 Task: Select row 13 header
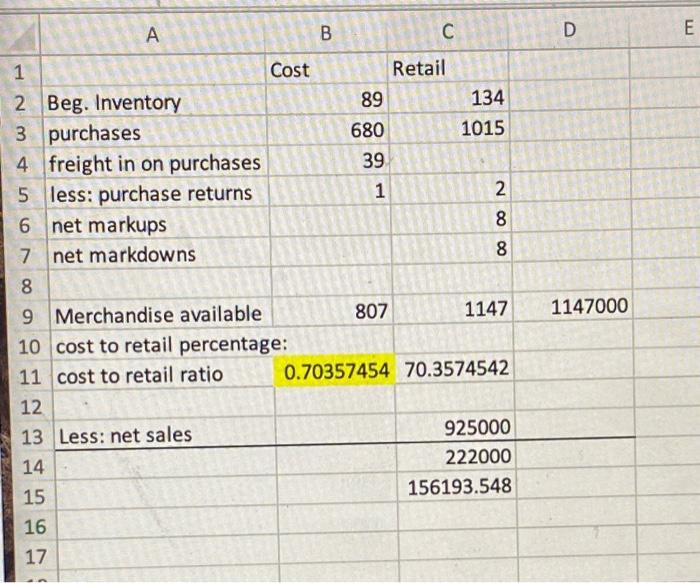point(32,437)
